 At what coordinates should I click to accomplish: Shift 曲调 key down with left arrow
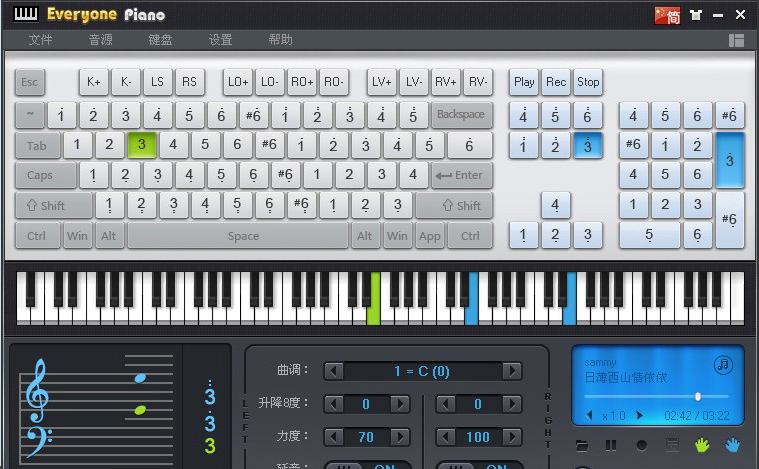click(334, 371)
